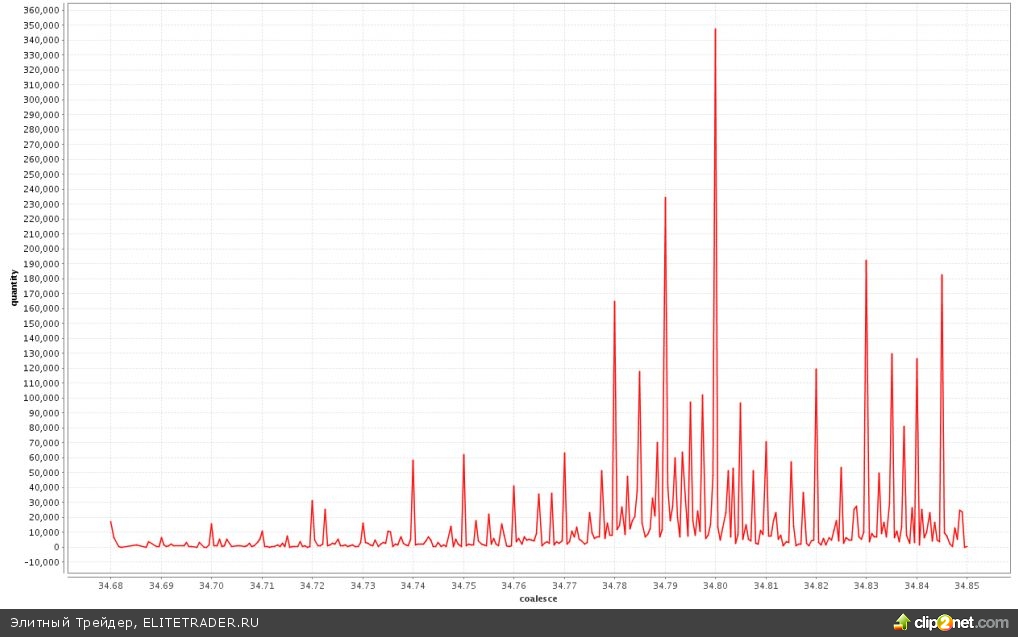Click the peak at 34.75
The width and height of the screenshot is (1018, 637).
tap(464, 455)
